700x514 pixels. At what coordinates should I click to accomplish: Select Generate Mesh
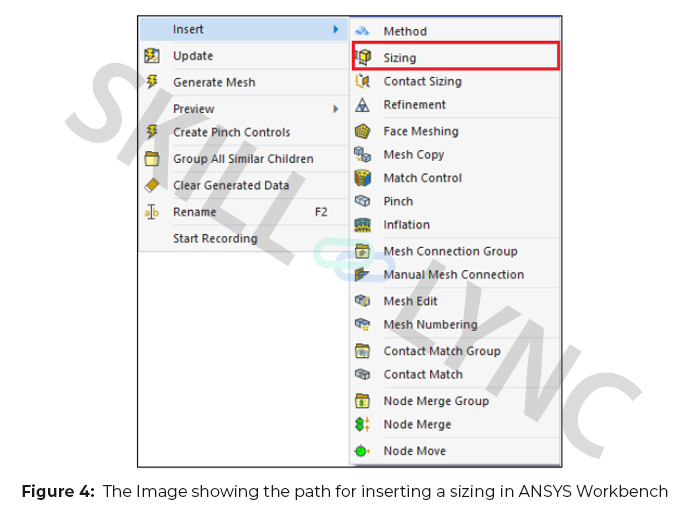pyautogui.click(x=244, y=82)
